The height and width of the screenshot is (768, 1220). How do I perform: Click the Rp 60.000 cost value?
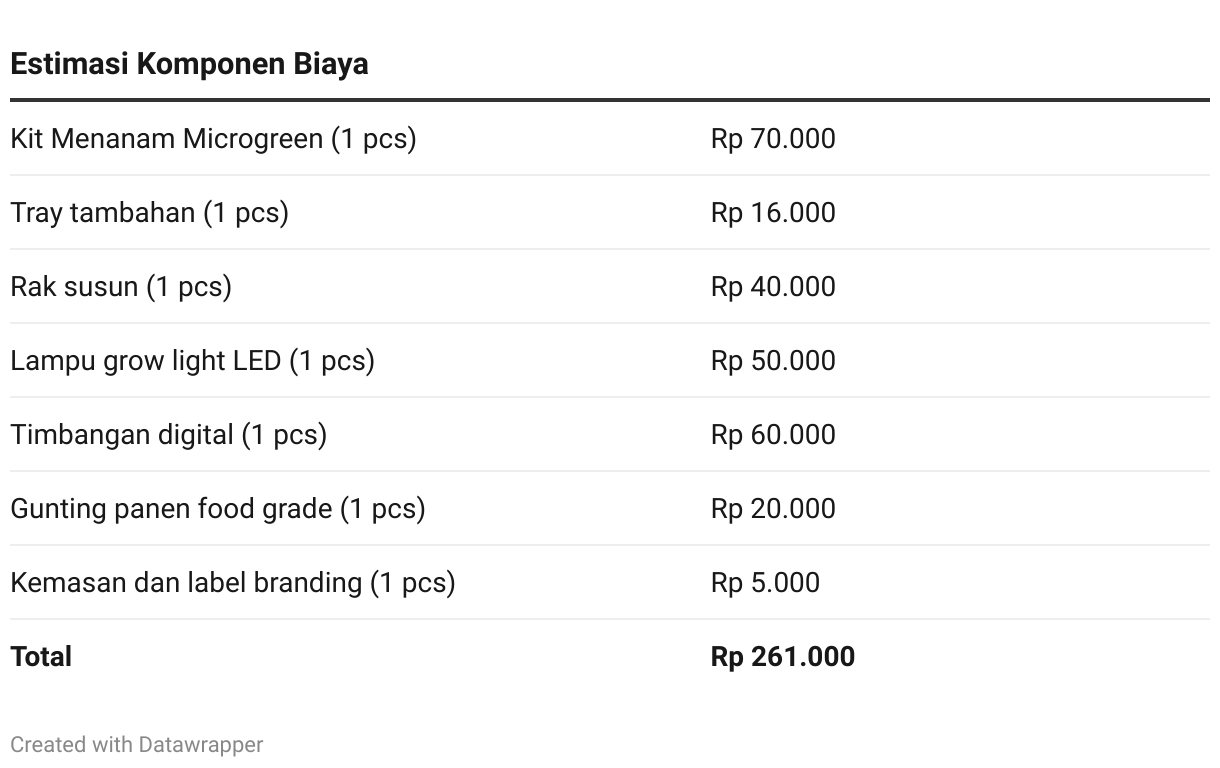coord(773,434)
